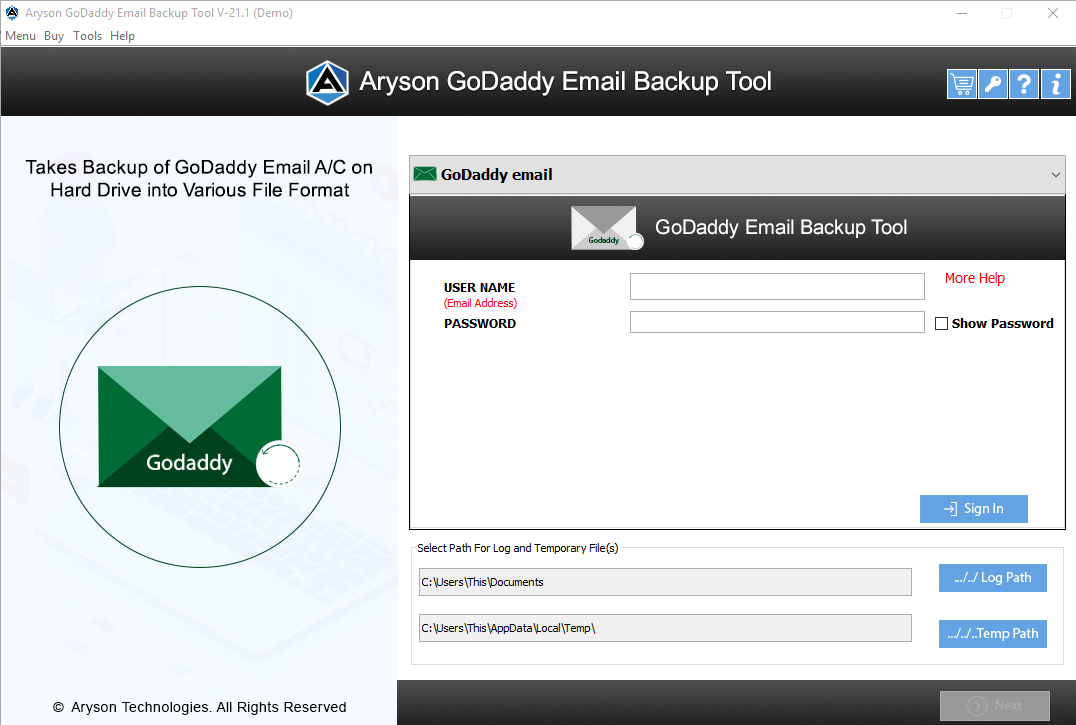Open the Tools menu

point(87,36)
